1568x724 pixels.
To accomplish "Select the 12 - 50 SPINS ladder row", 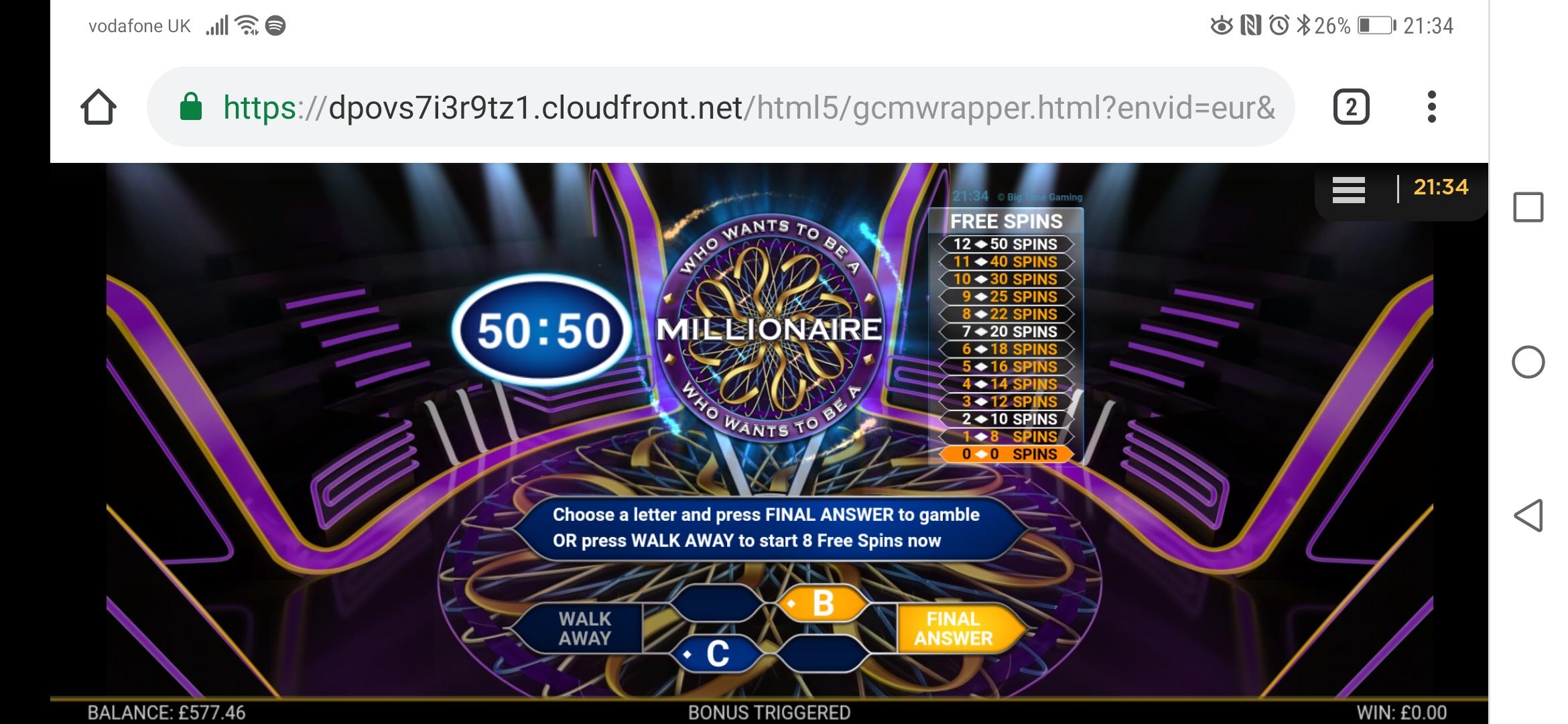I will click(1005, 244).
